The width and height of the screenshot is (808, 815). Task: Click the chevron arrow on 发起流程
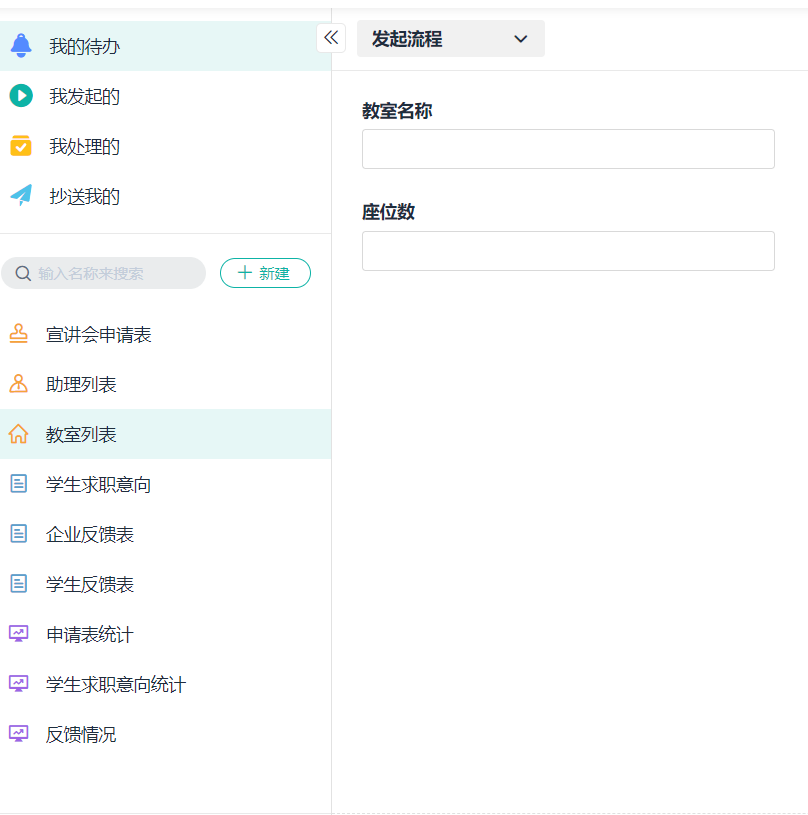point(520,39)
